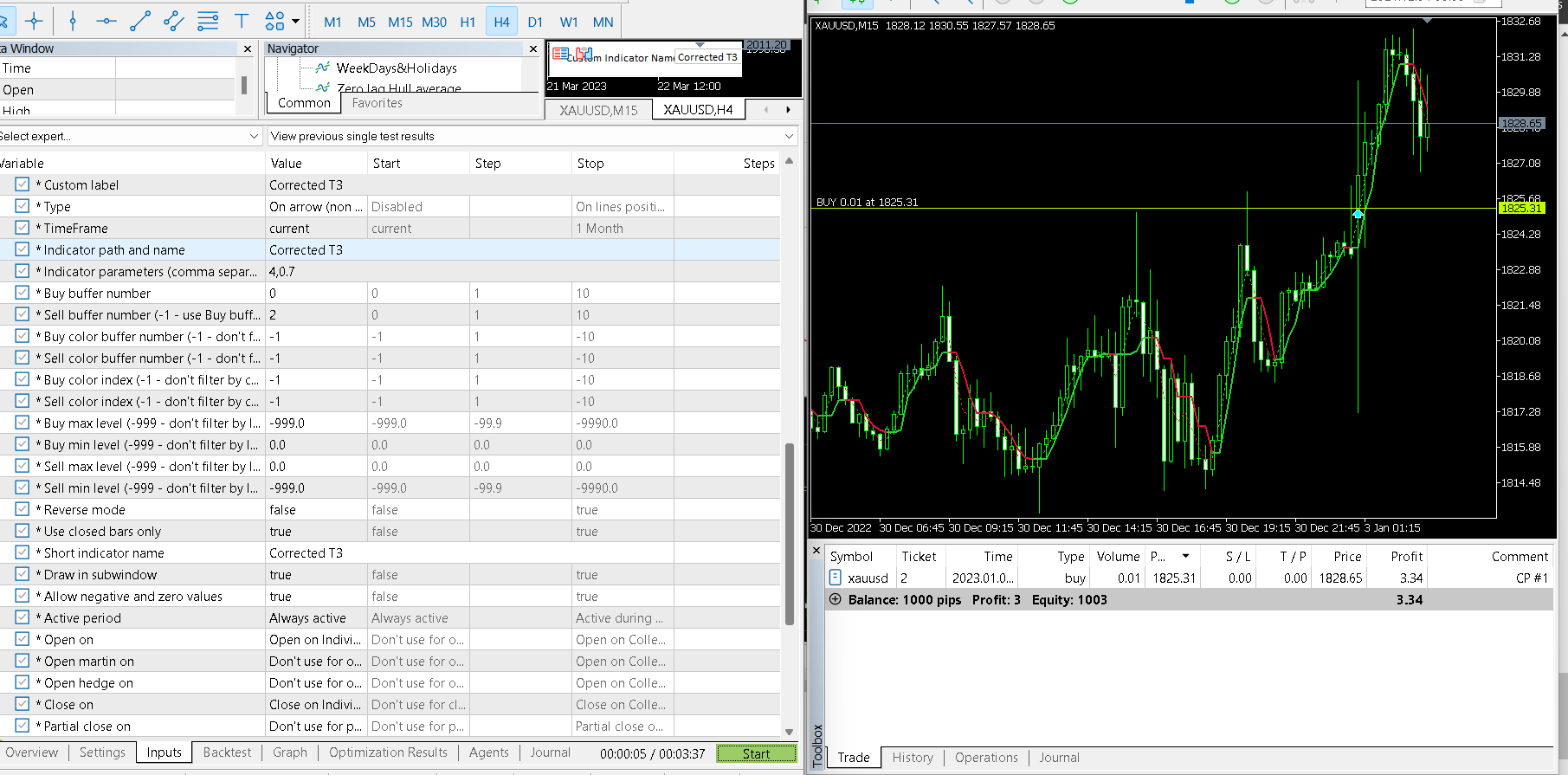Open the P... column sort dropdown
The image size is (1568, 775).
pos(1185,556)
